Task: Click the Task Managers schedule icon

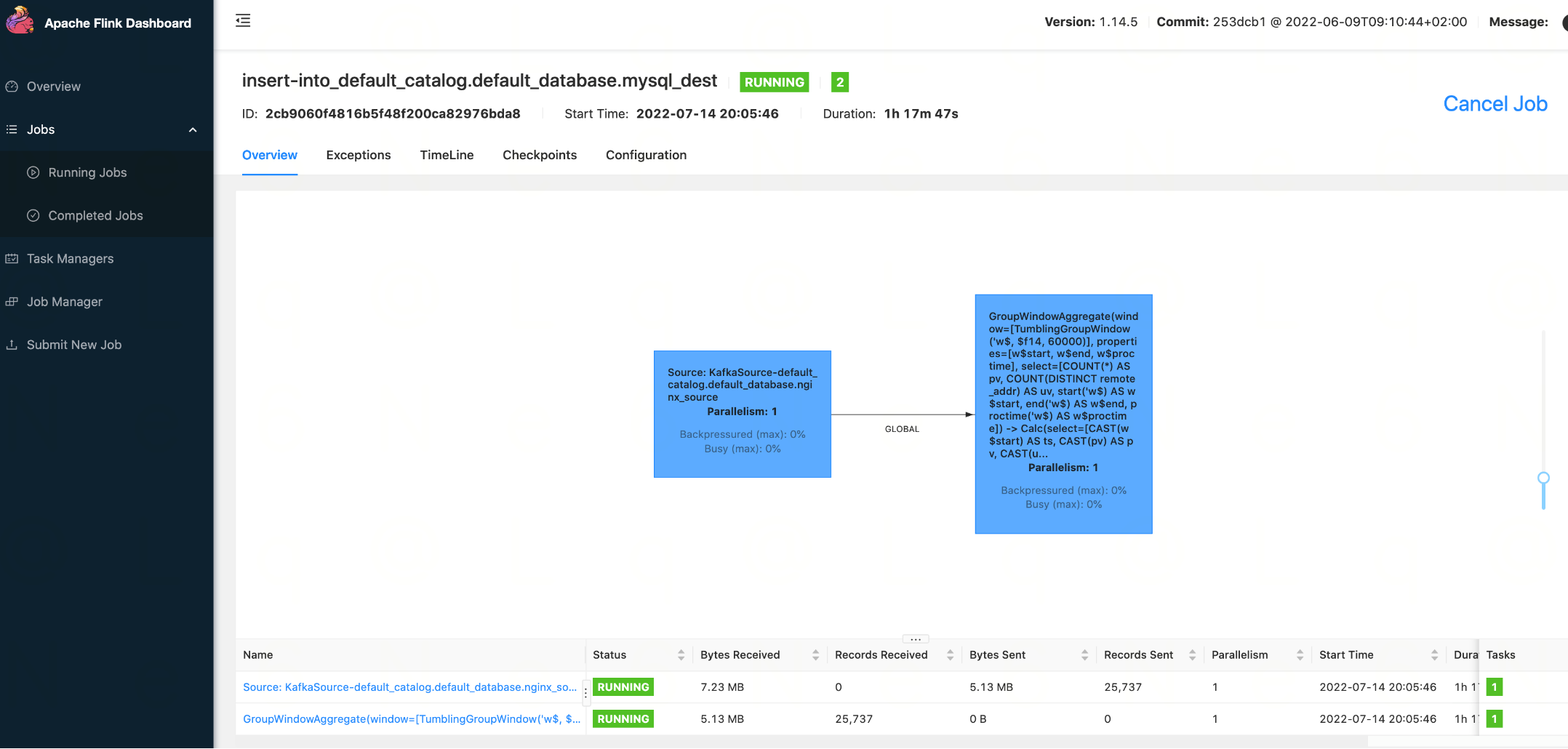Action: pos(12,259)
